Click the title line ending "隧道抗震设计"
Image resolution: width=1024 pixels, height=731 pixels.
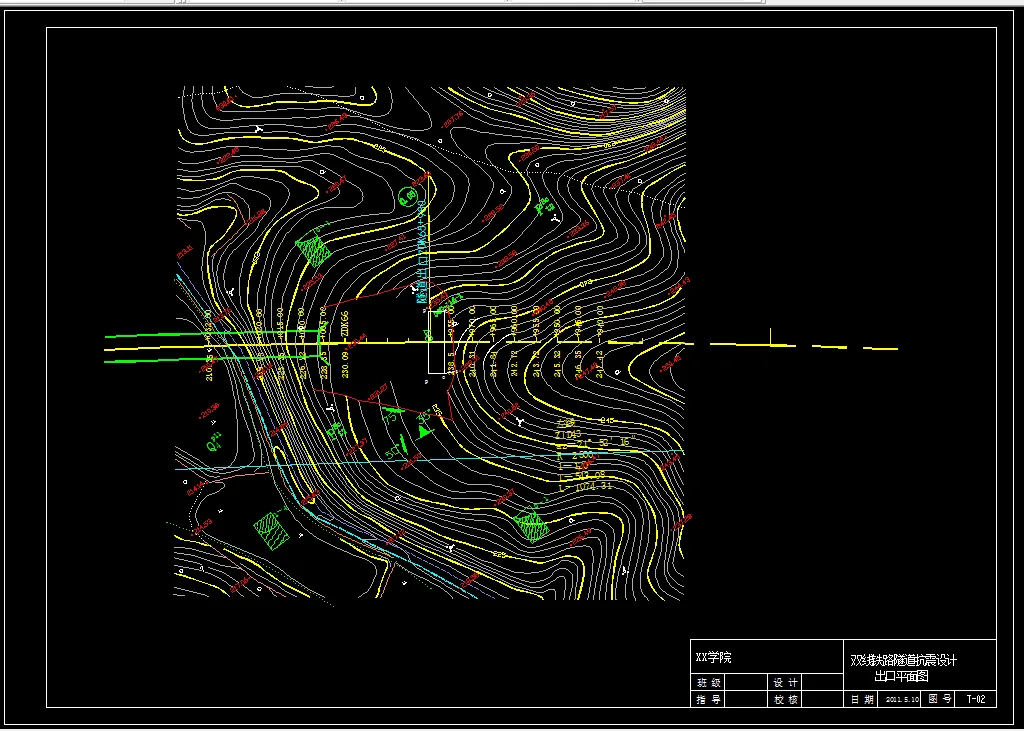click(904, 660)
